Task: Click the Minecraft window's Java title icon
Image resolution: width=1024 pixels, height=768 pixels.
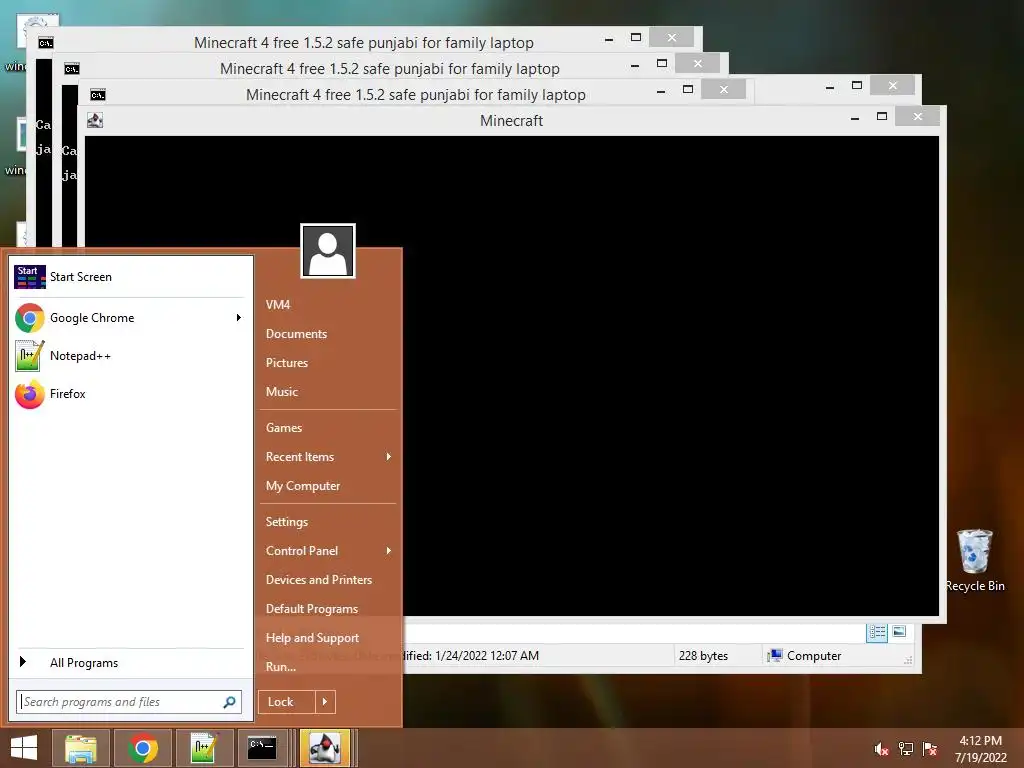Action: pyautogui.click(x=95, y=120)
